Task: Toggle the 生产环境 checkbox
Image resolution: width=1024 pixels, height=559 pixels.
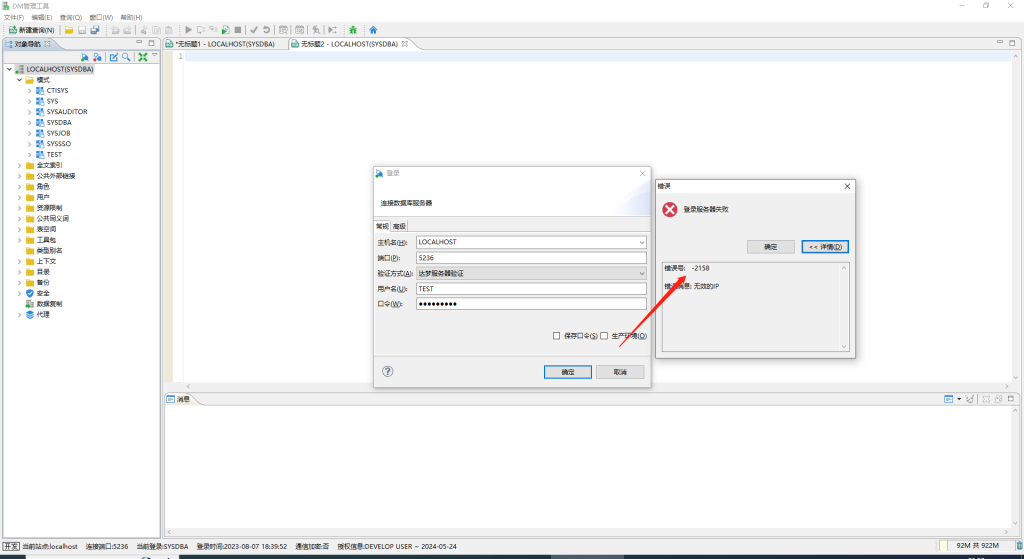Action: (x=604, y=336)
